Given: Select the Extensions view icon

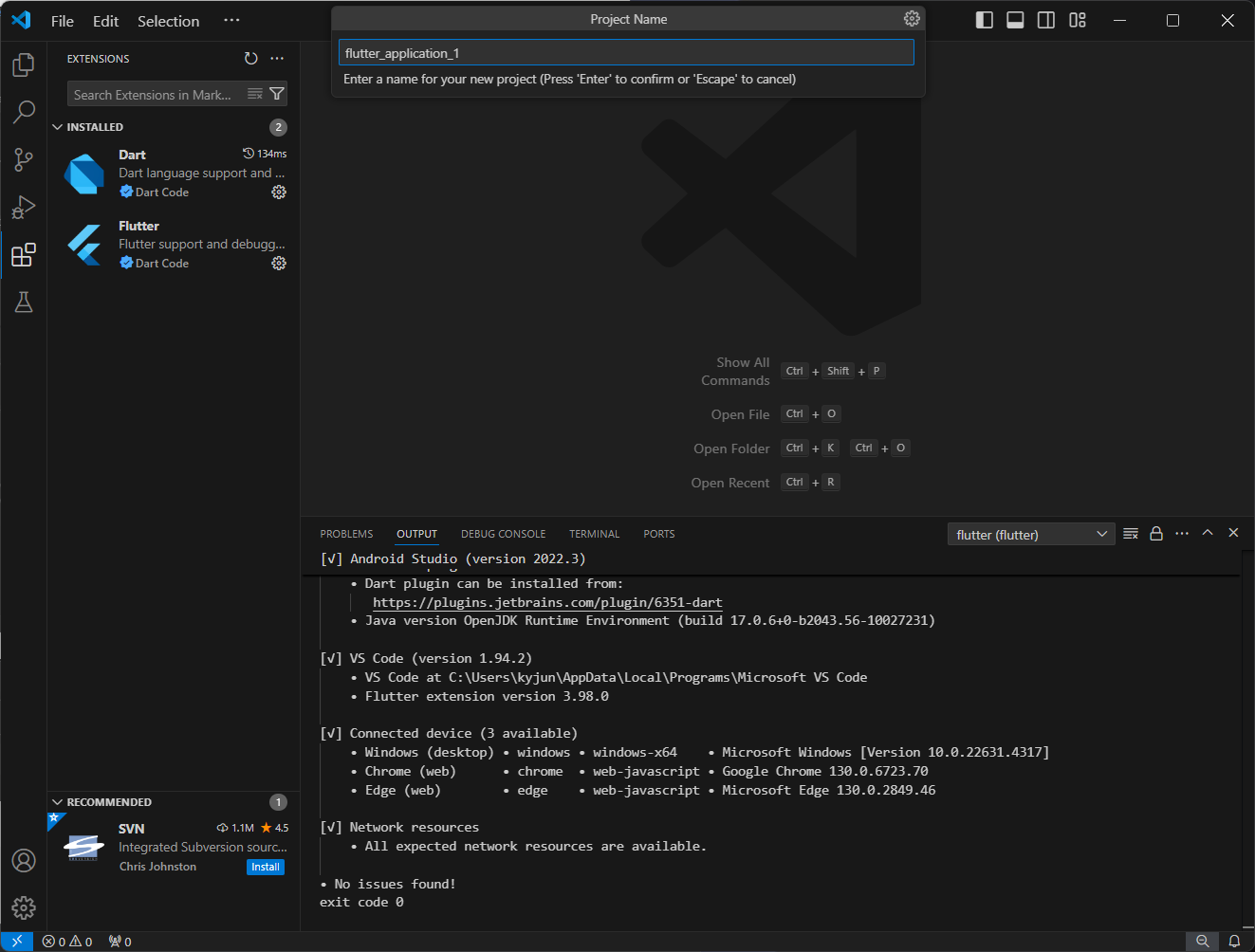Looking at the screenshot, I should pos(24,254).
